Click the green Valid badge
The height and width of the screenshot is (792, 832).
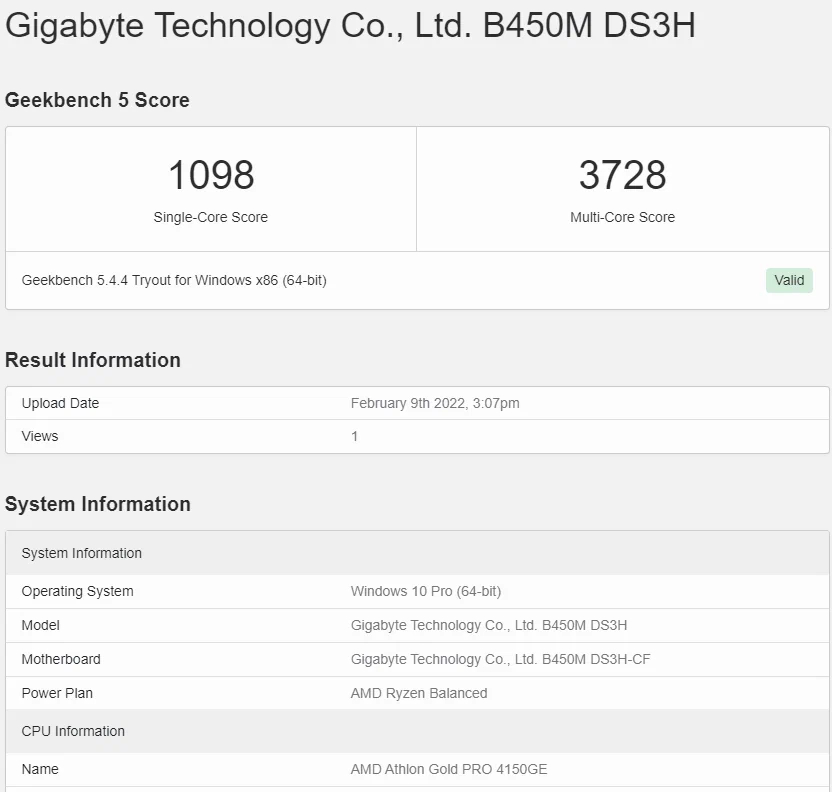point(788,280)
